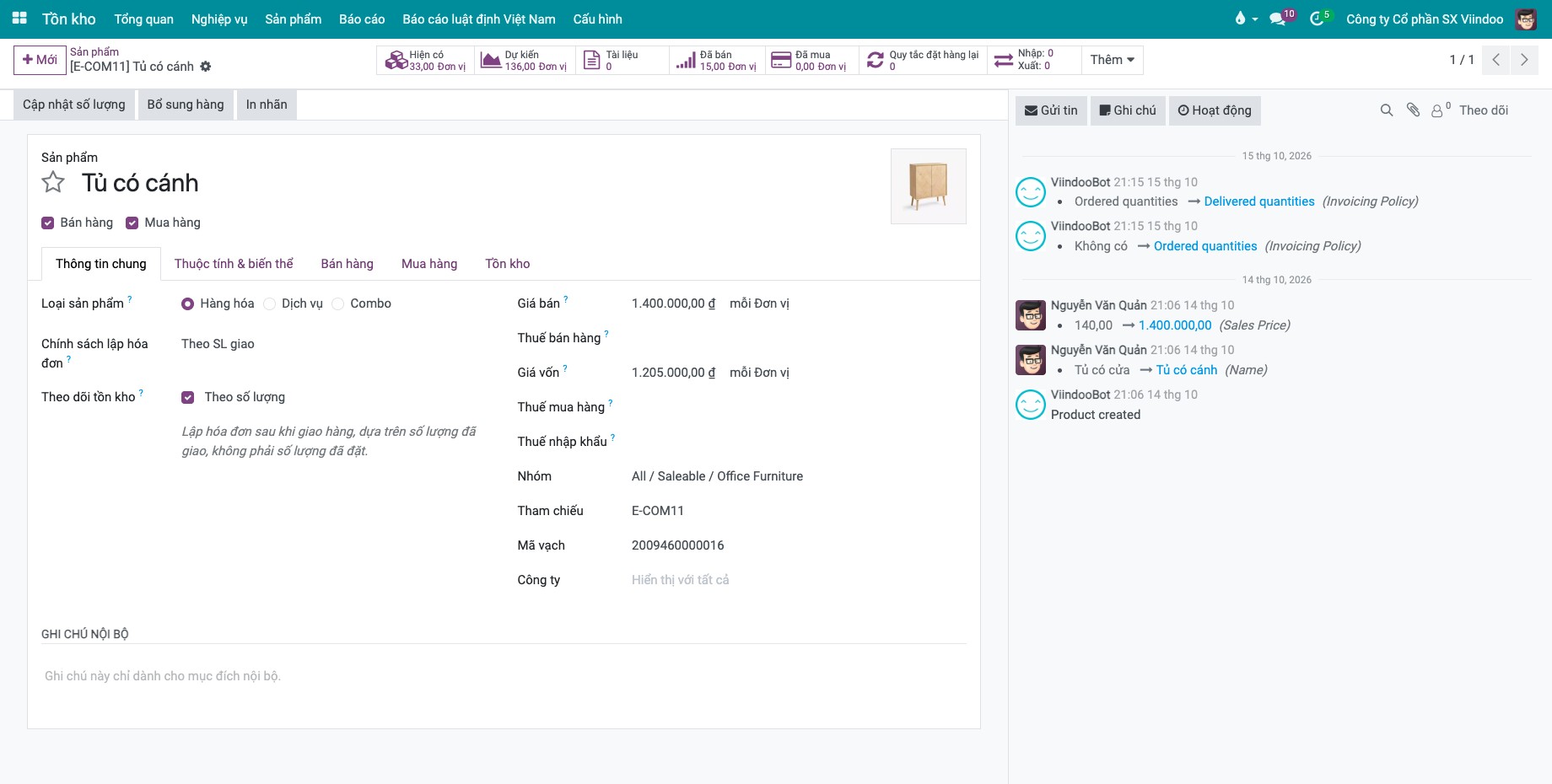Open Hiện có on-hand stock stat button
1552x784 pixels.
click(x=426, y=60)
